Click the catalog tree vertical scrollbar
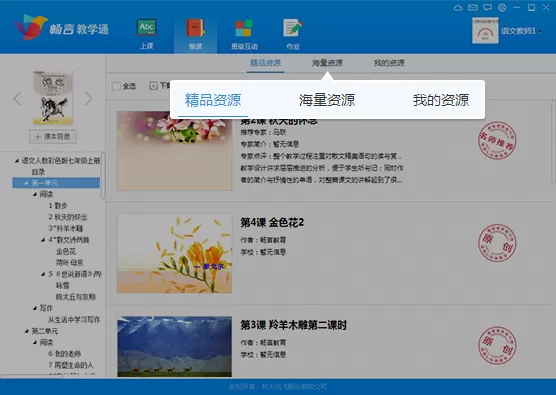The image size is (556, 395). pyautogui.click(x=103, y=175)
